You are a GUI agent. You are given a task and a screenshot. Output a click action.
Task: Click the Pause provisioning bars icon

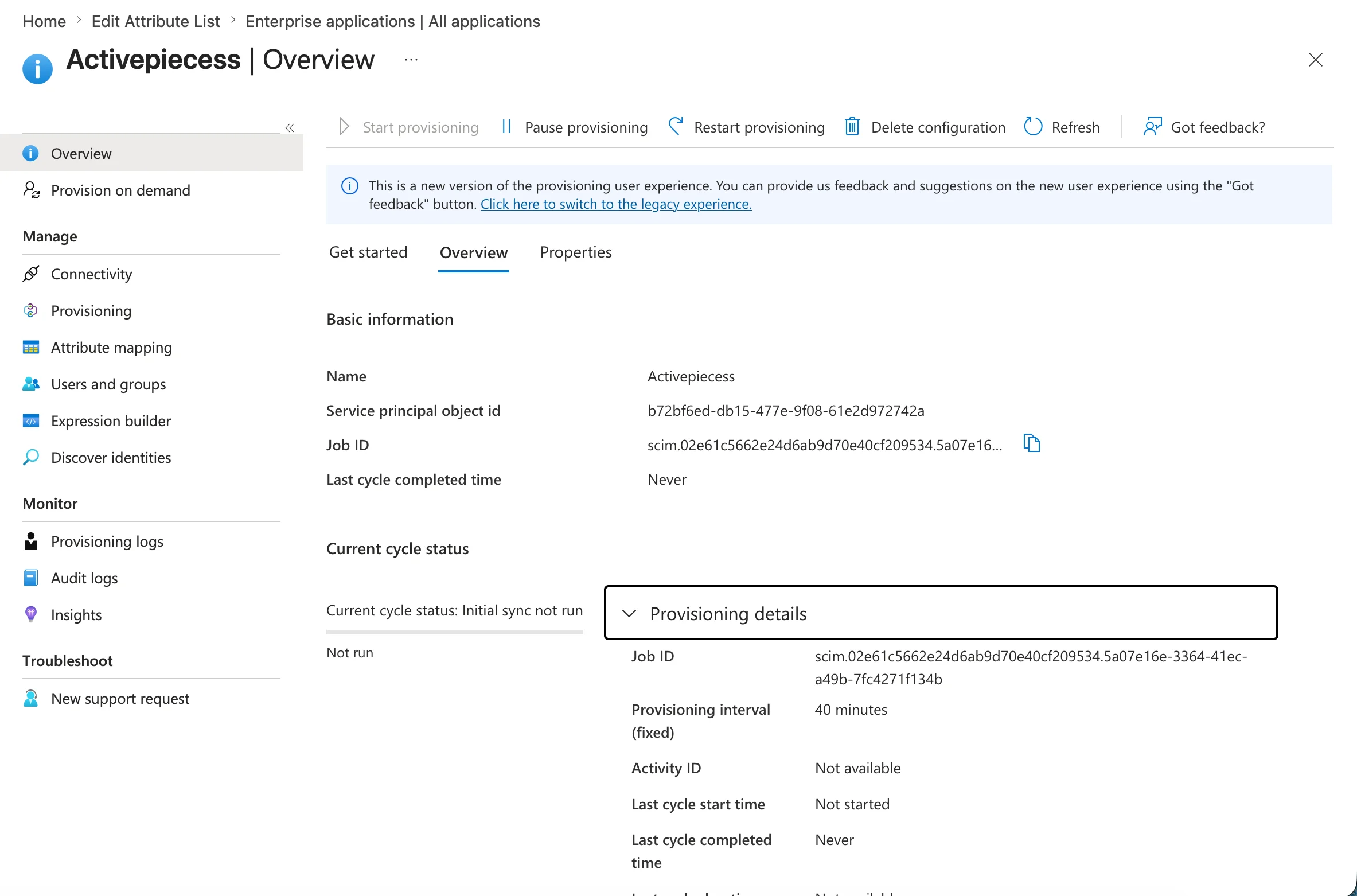(506, 126)
